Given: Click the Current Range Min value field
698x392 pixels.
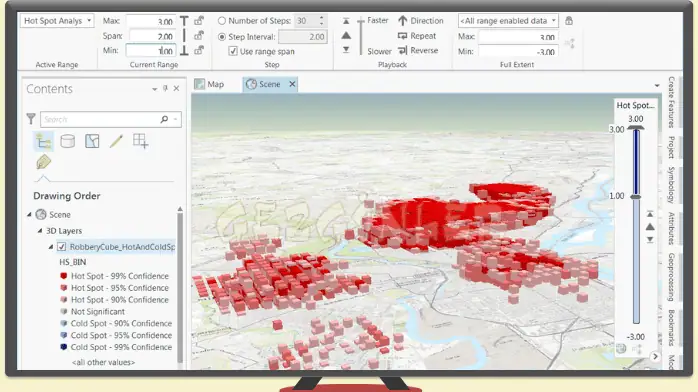Looking at the screenshot, I should click(151, 51).
